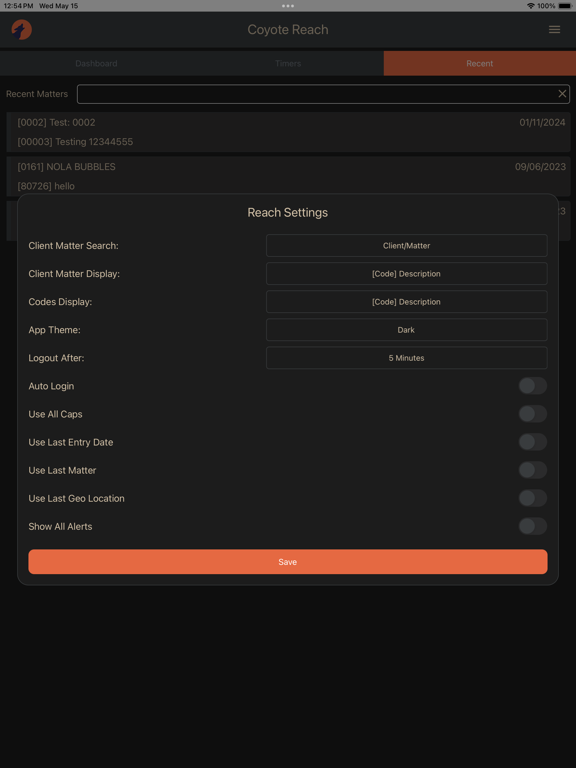Enable Use Last Matter switch
This screenshot has width=576, height=768.
532,470
